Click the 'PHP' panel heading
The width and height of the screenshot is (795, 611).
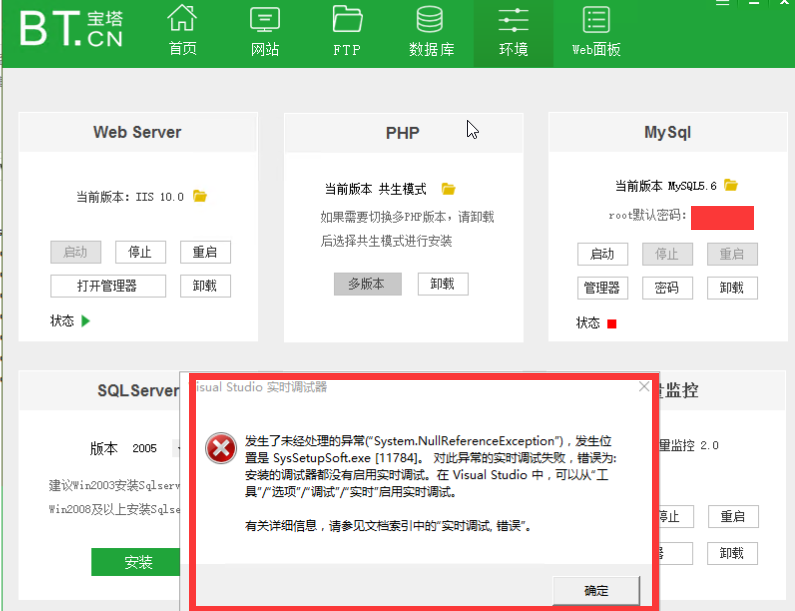point(403,133)
